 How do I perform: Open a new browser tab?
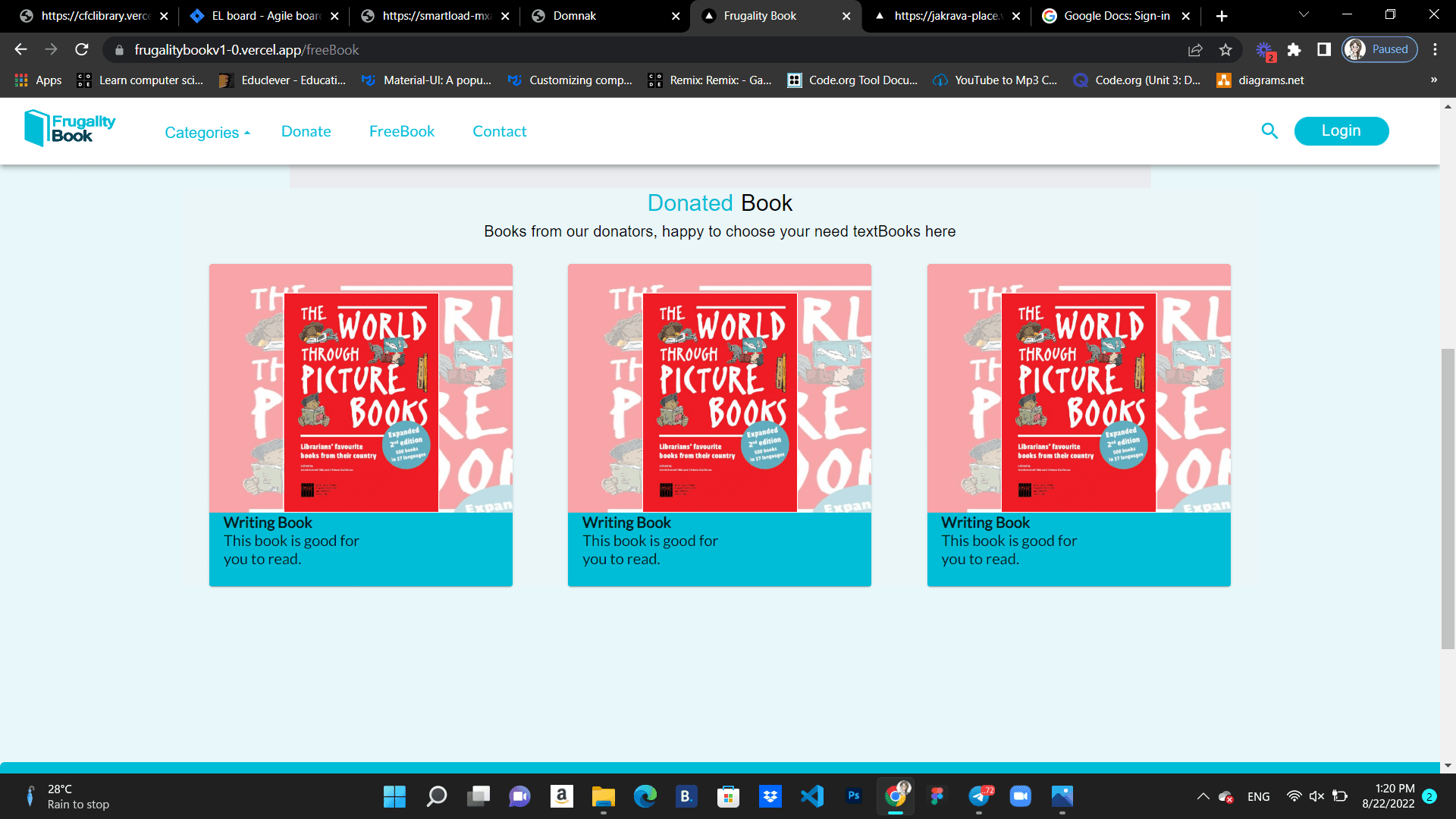(1222, 16)
